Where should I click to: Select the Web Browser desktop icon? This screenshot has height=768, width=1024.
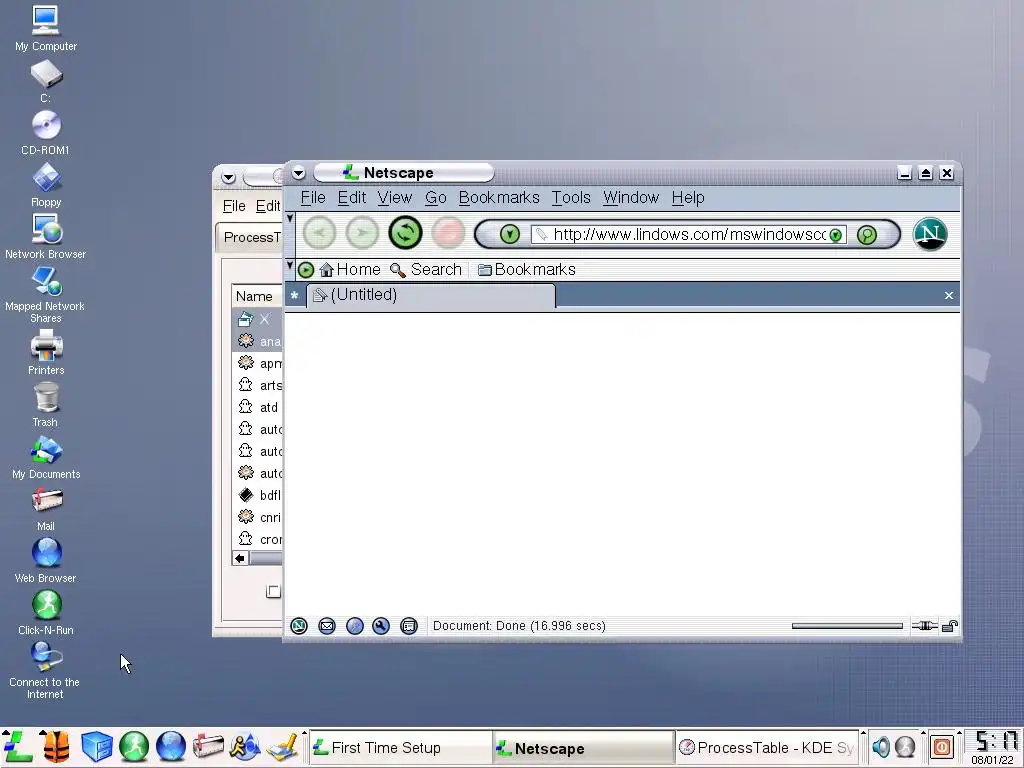pos(46,561)
